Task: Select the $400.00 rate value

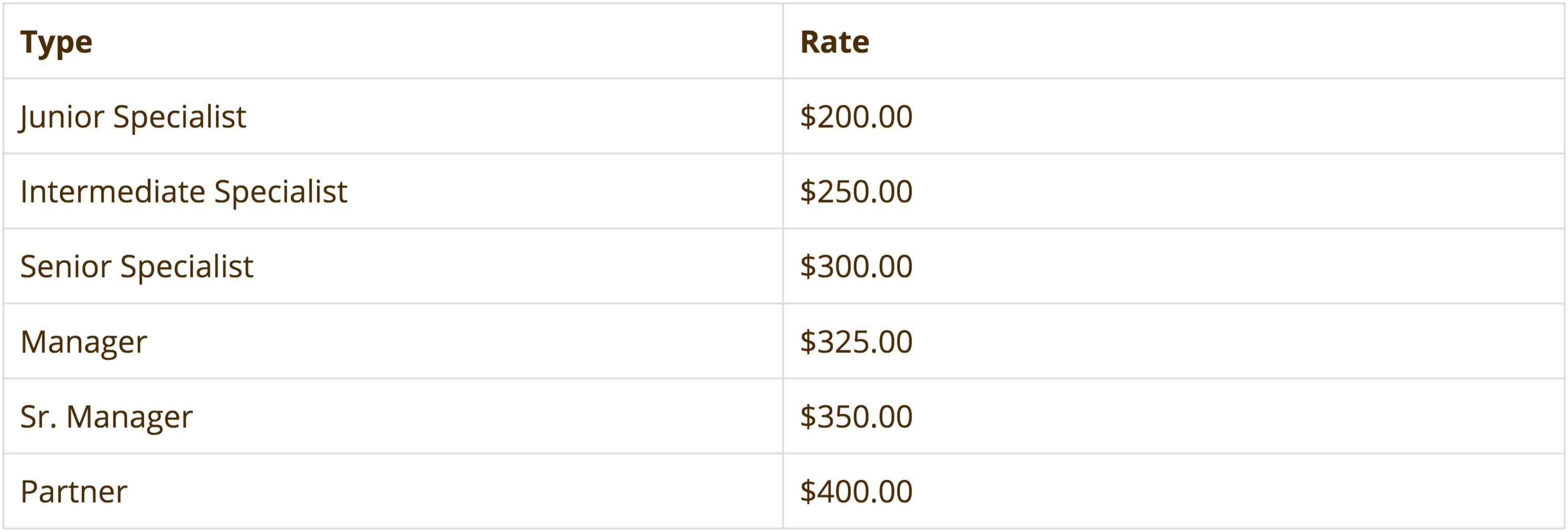Action: coord(856,491)
